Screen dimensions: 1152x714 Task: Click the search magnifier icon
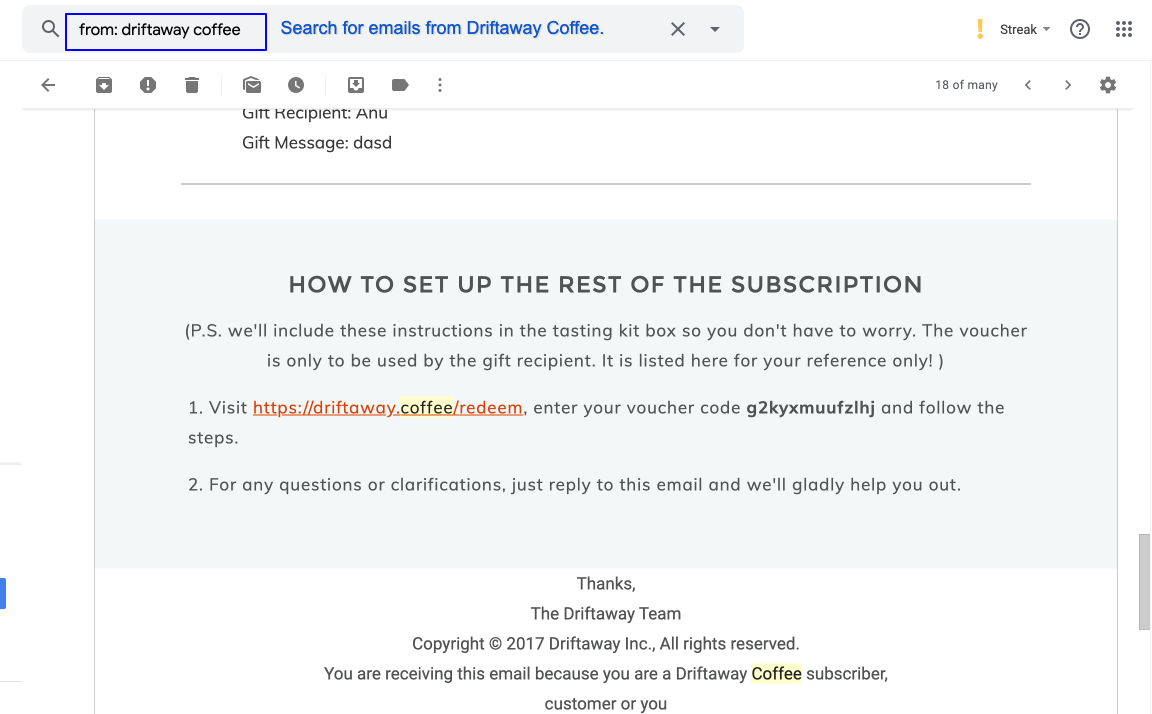pos(49,29)
